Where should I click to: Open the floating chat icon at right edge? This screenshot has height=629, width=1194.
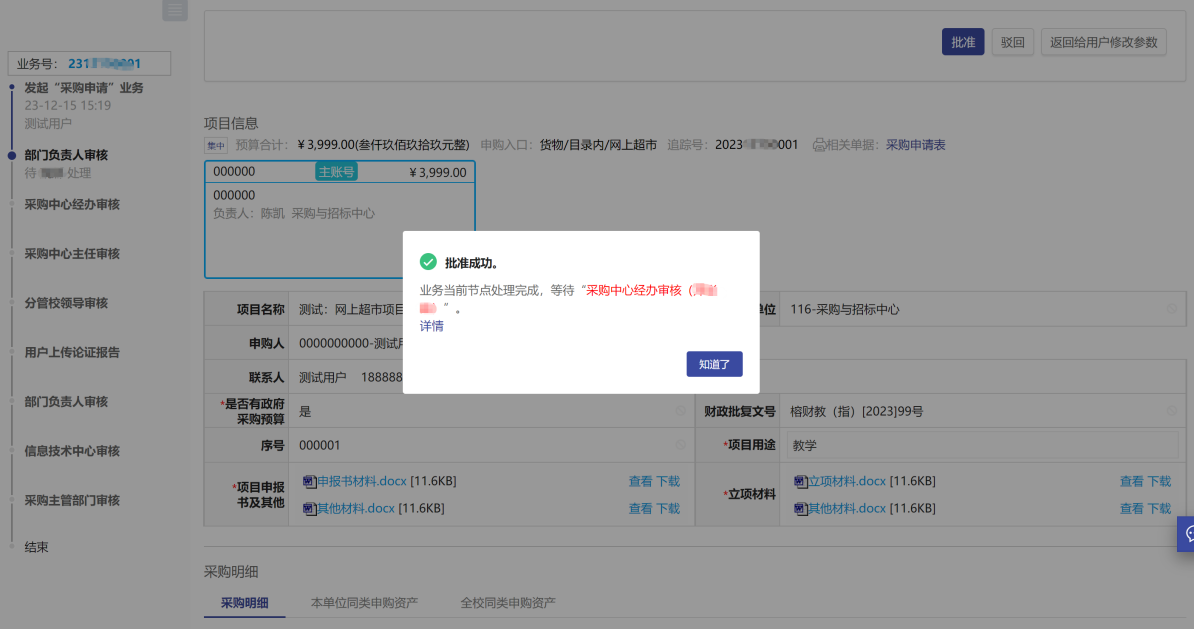pos(1188,534)
